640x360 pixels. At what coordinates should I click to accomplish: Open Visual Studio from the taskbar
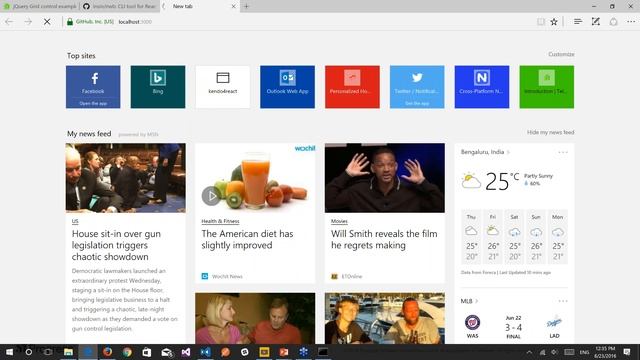click(186, 352)
